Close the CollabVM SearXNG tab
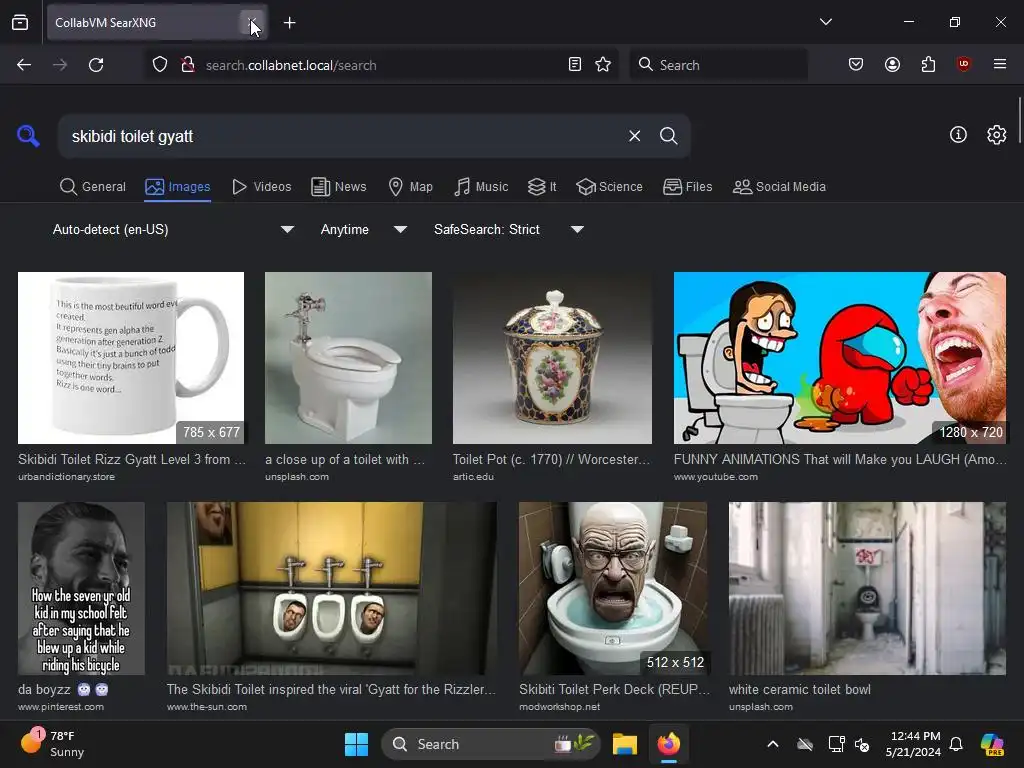Screen dimensions: 1024x768 (x=251, y=22)
